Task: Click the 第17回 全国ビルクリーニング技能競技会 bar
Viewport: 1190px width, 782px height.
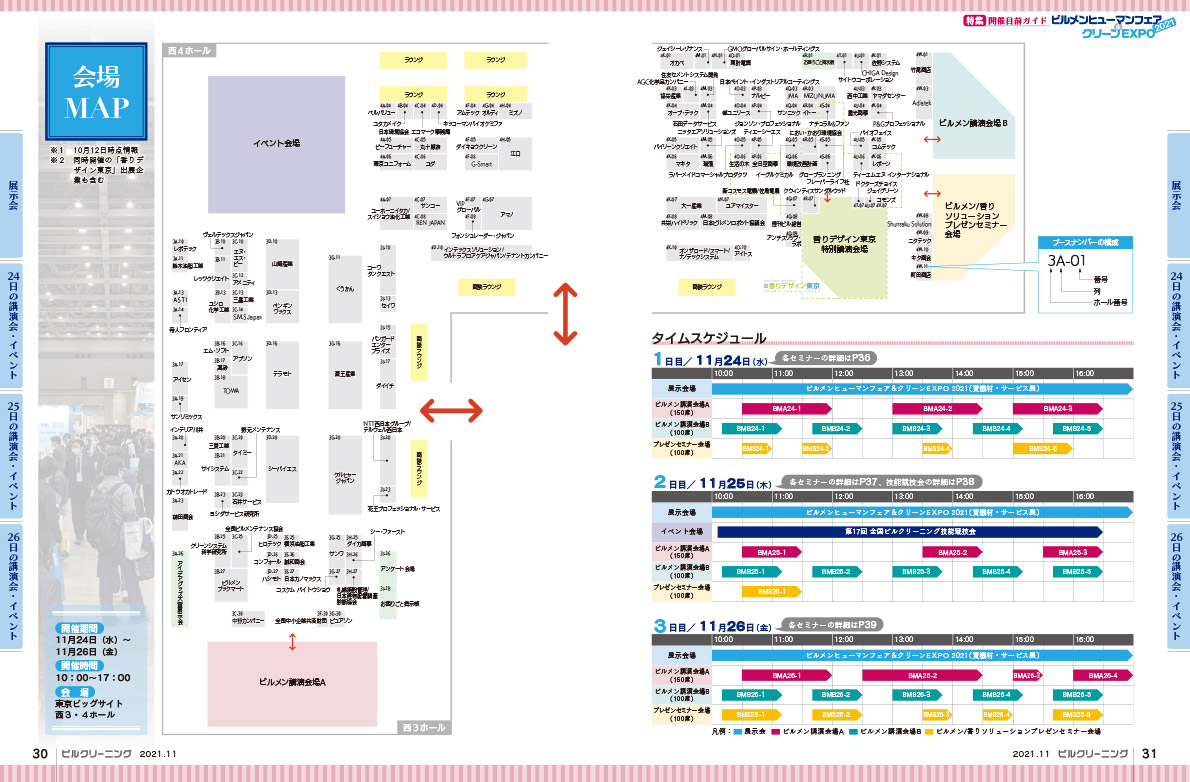Action: tap(910, 532)
